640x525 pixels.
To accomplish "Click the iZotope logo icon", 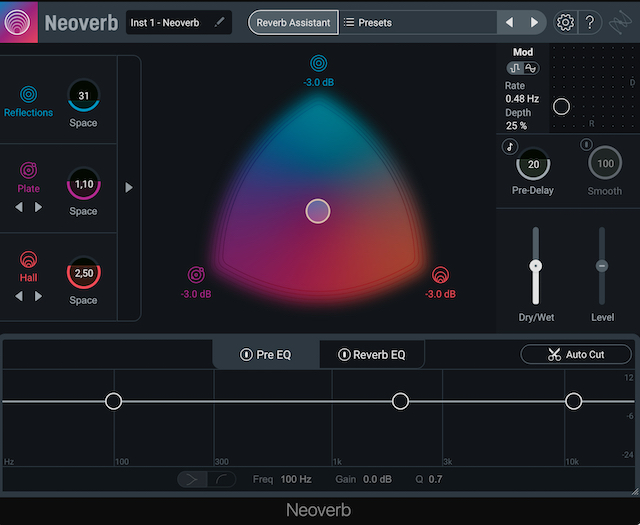I will tap(620, 23).
